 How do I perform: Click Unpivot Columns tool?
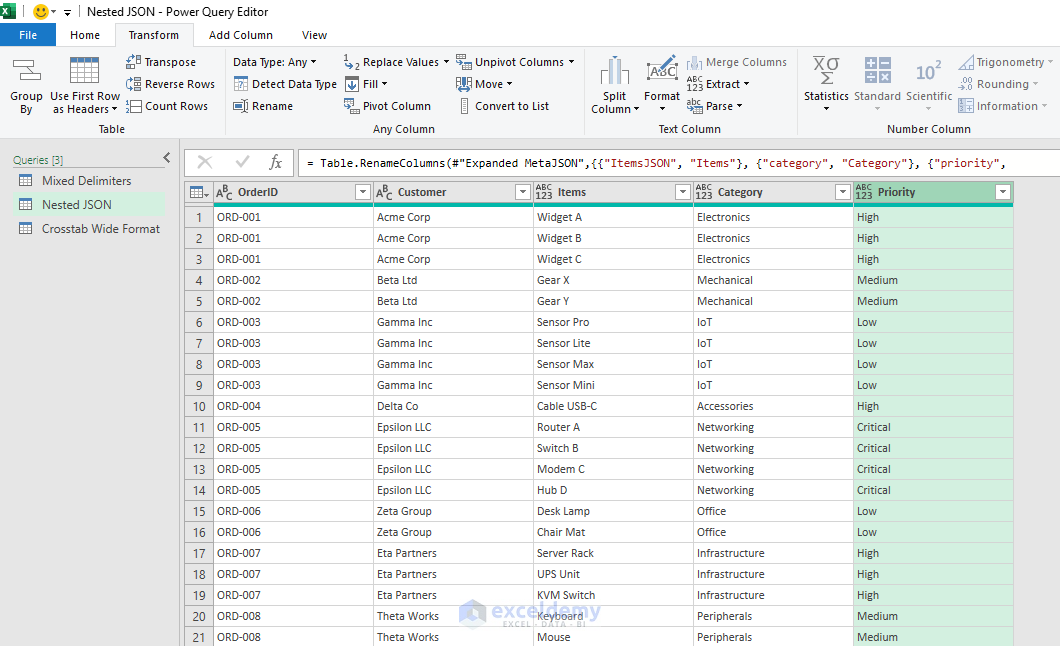tap(514, 61)
